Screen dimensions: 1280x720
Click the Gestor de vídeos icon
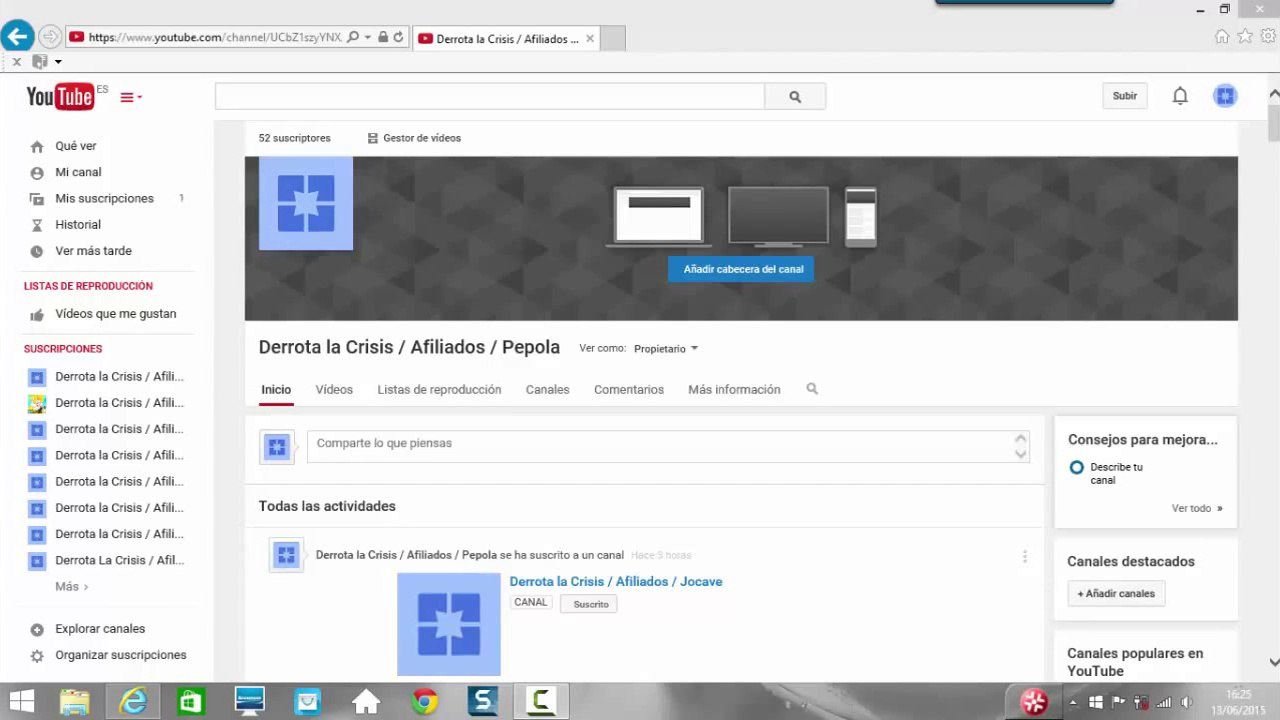coord(373,138)
